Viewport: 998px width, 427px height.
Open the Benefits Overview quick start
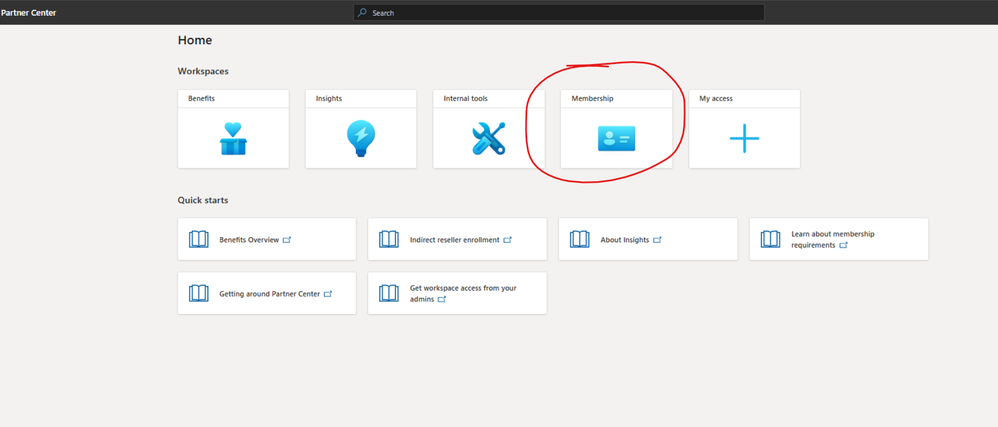(267, 239)
